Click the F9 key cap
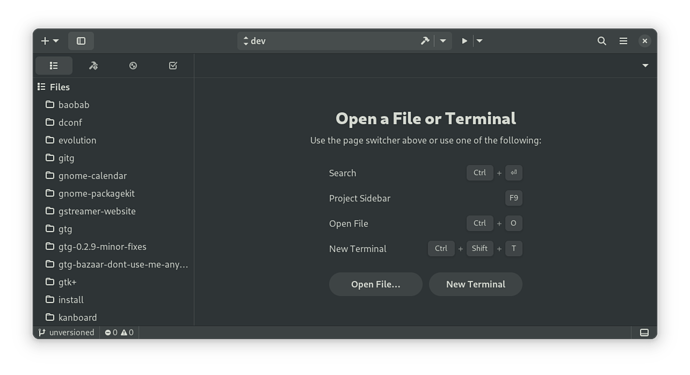This screenshot has width=690, height=375. click(x=514, y=198)
